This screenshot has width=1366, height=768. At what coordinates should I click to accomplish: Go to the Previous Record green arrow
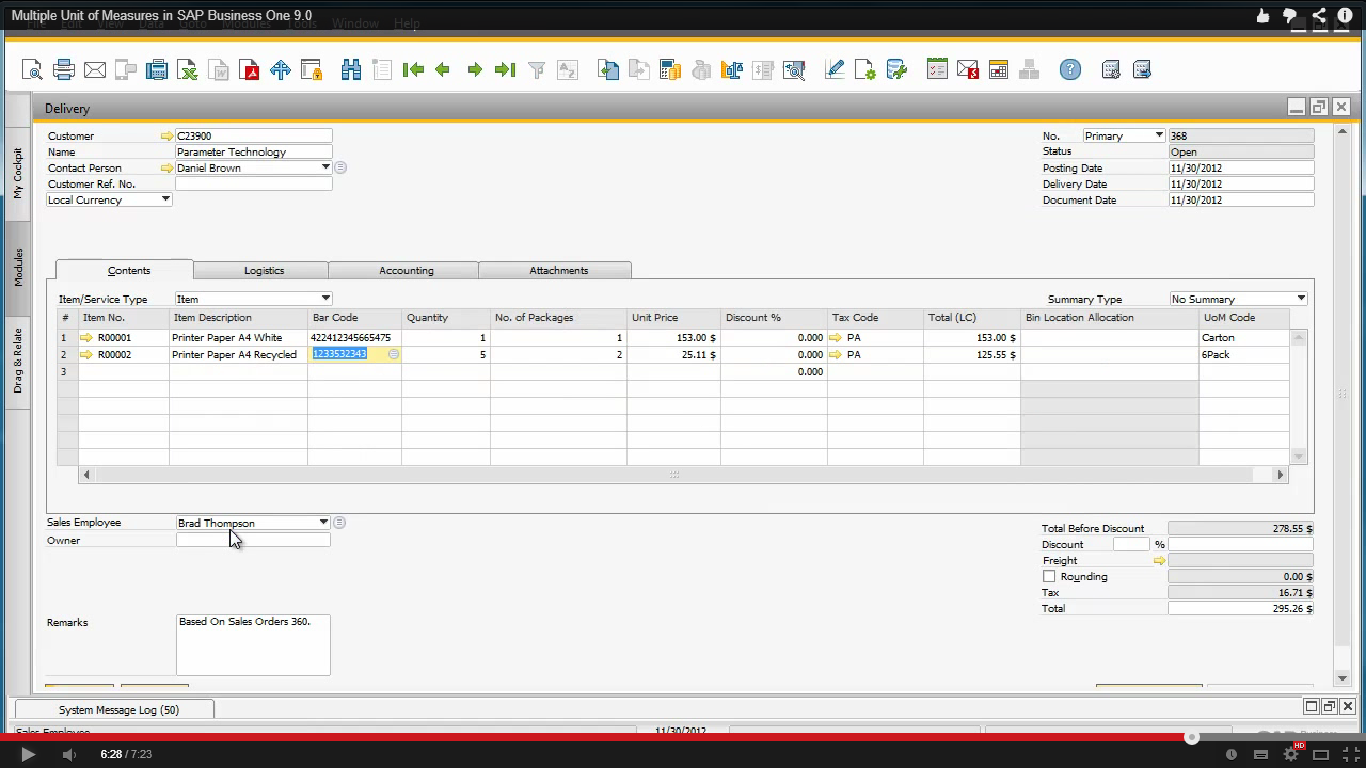443,70
